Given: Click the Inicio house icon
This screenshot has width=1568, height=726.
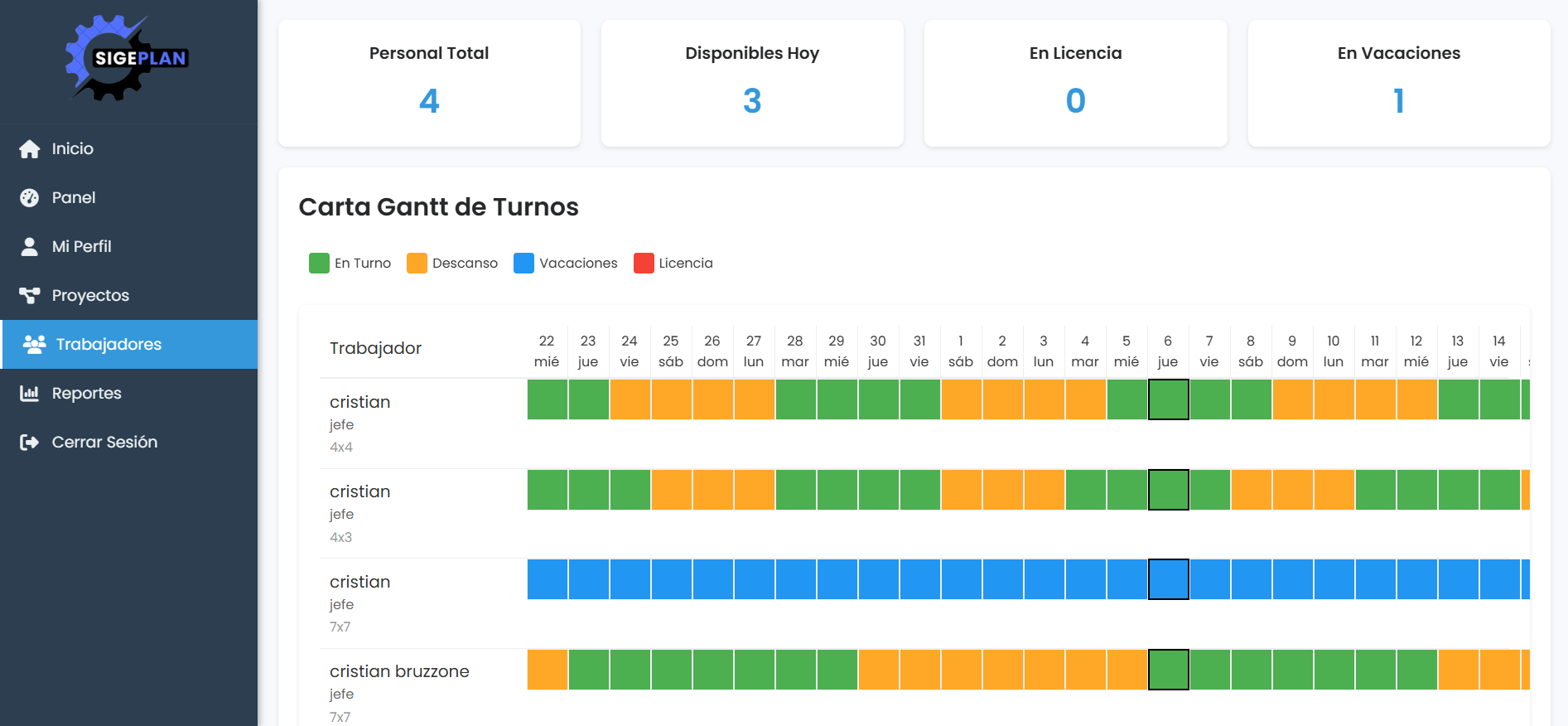Looking at the screenshot, I should coord(30,149).
